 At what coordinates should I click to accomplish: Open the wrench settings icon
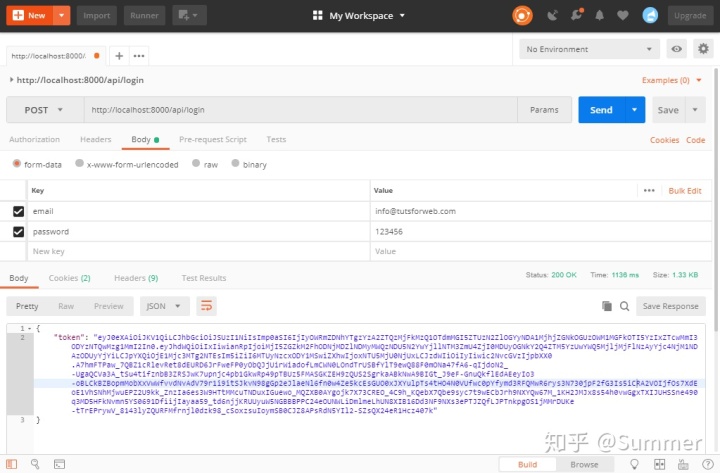(576, 15)
